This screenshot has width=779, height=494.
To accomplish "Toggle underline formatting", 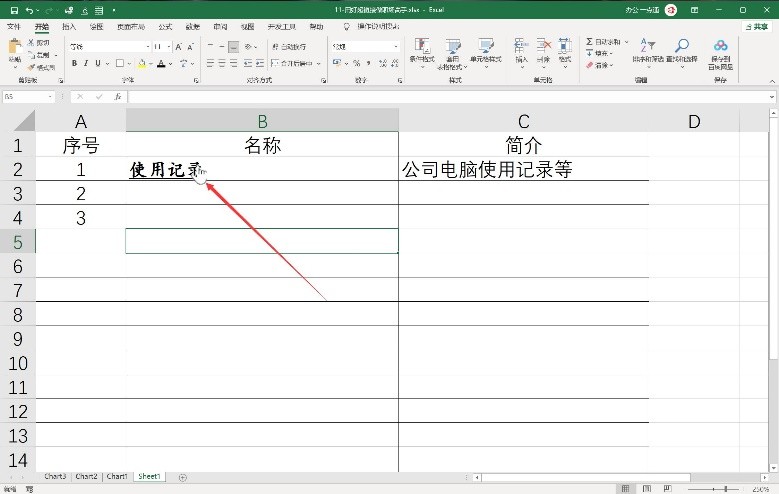I will point(98,63).
